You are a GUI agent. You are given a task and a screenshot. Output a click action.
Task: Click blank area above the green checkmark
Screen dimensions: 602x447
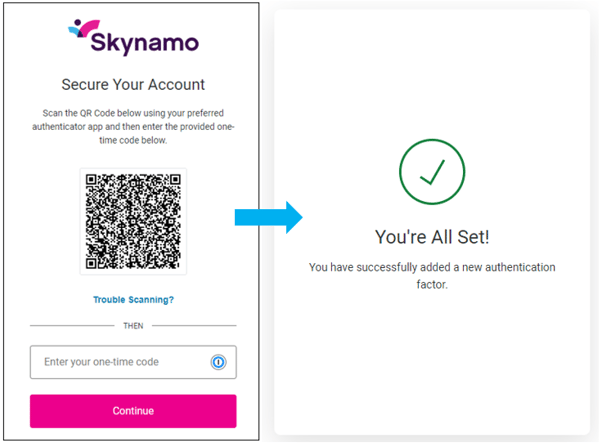click(x=432, y=80)
